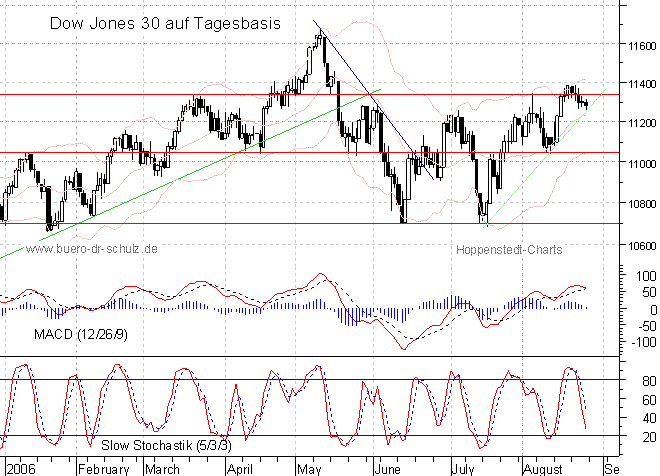
Task: Click the MACD (12/26/9) indicator label
Action: click(x=81, y=335)
